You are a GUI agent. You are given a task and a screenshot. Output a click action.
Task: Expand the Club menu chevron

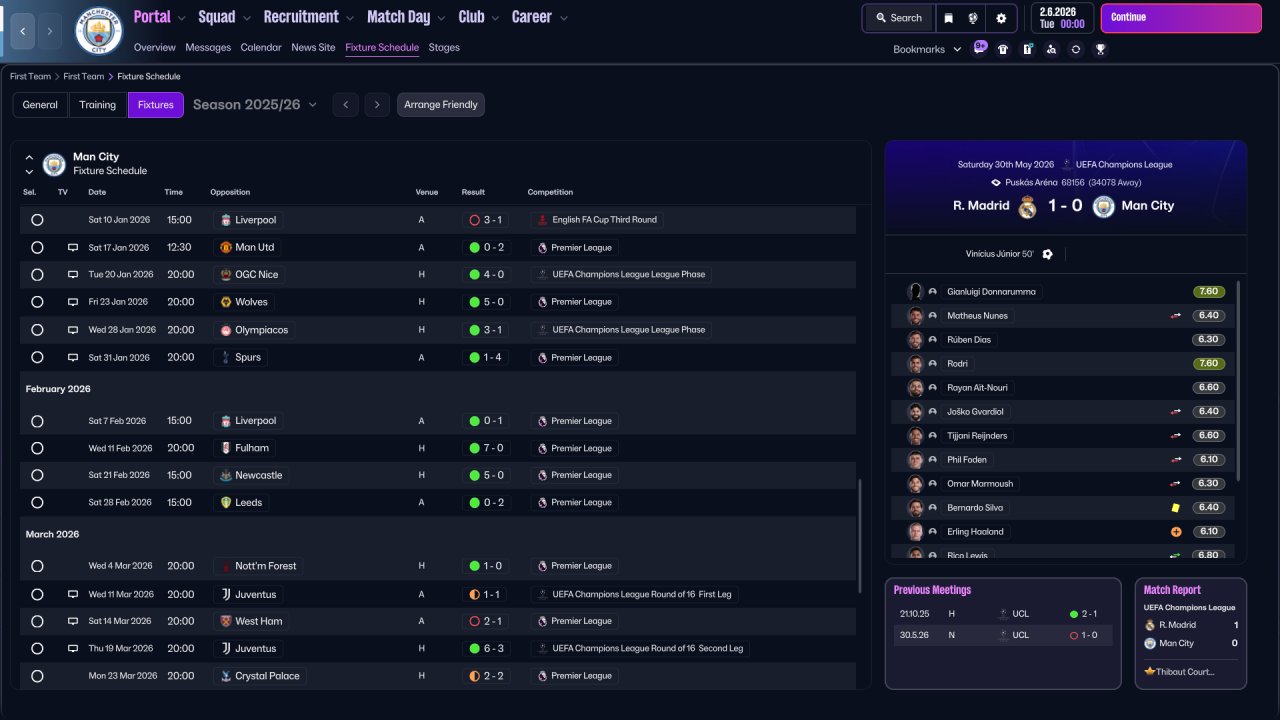[495, 18]
